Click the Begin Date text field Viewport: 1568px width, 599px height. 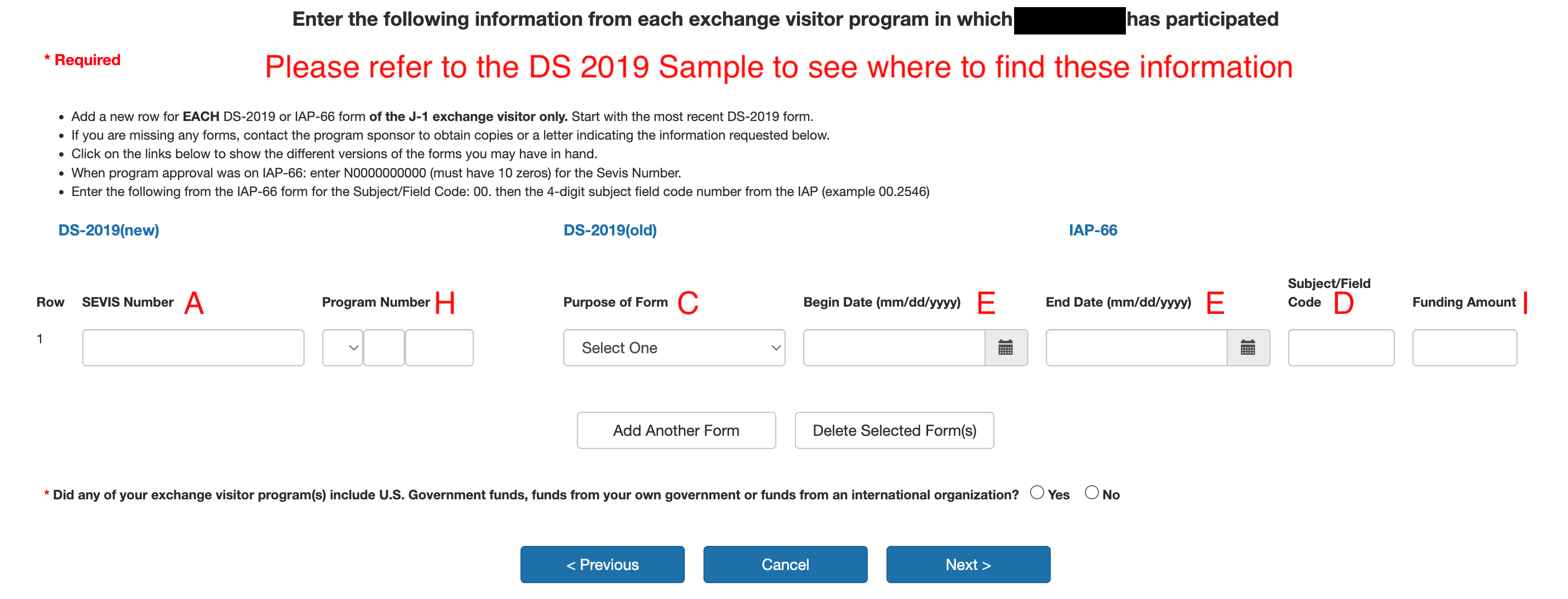click(x=893, y=348)
